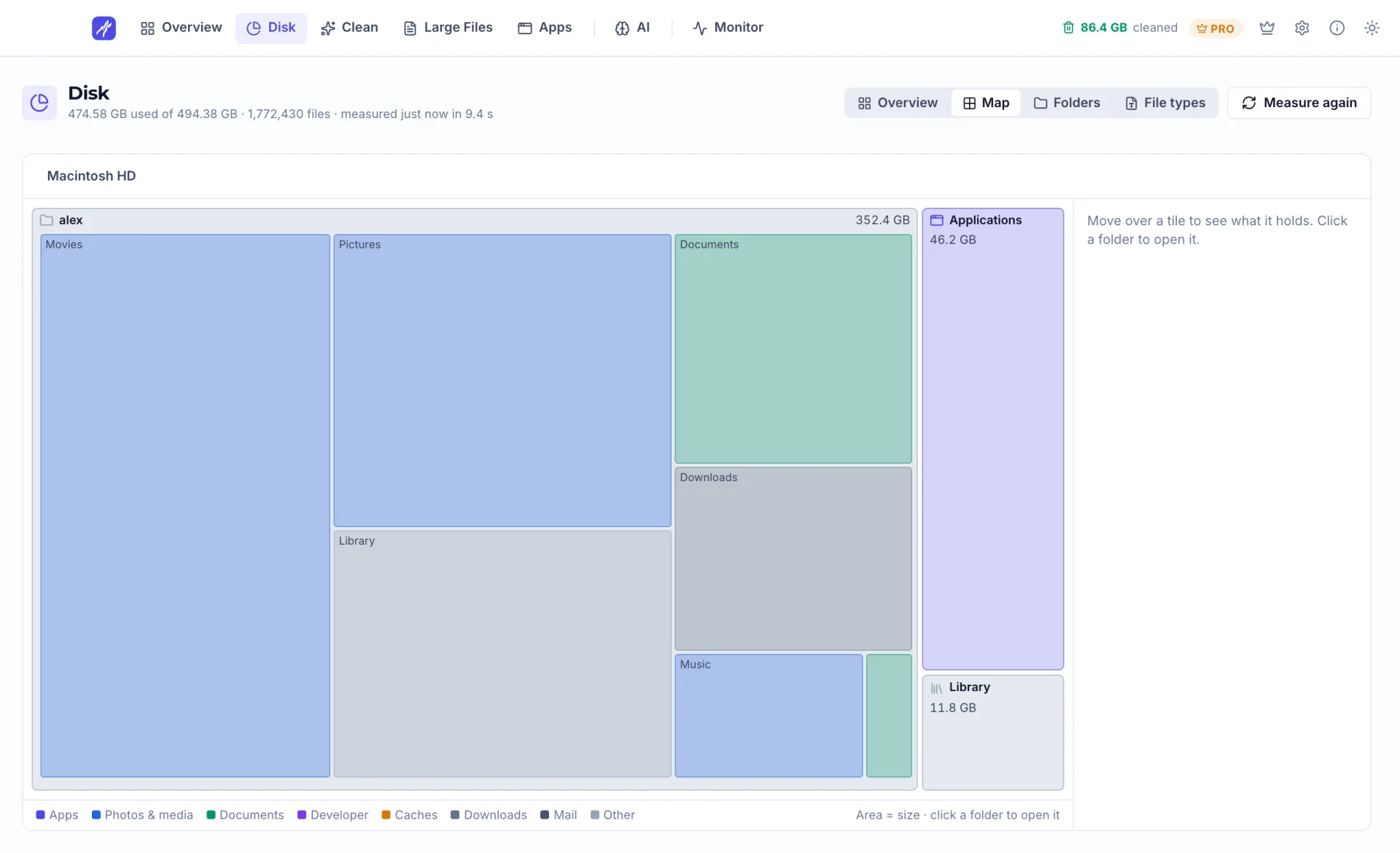Click the Disk pie-chart icon beside title

pyautogui.click(x=39, y=103)
